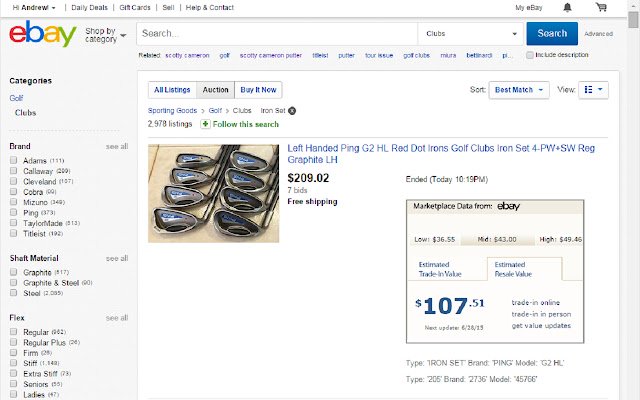Select the Stiff flex checkbox
Screen dimensions: 640x400
coord(13,363)
